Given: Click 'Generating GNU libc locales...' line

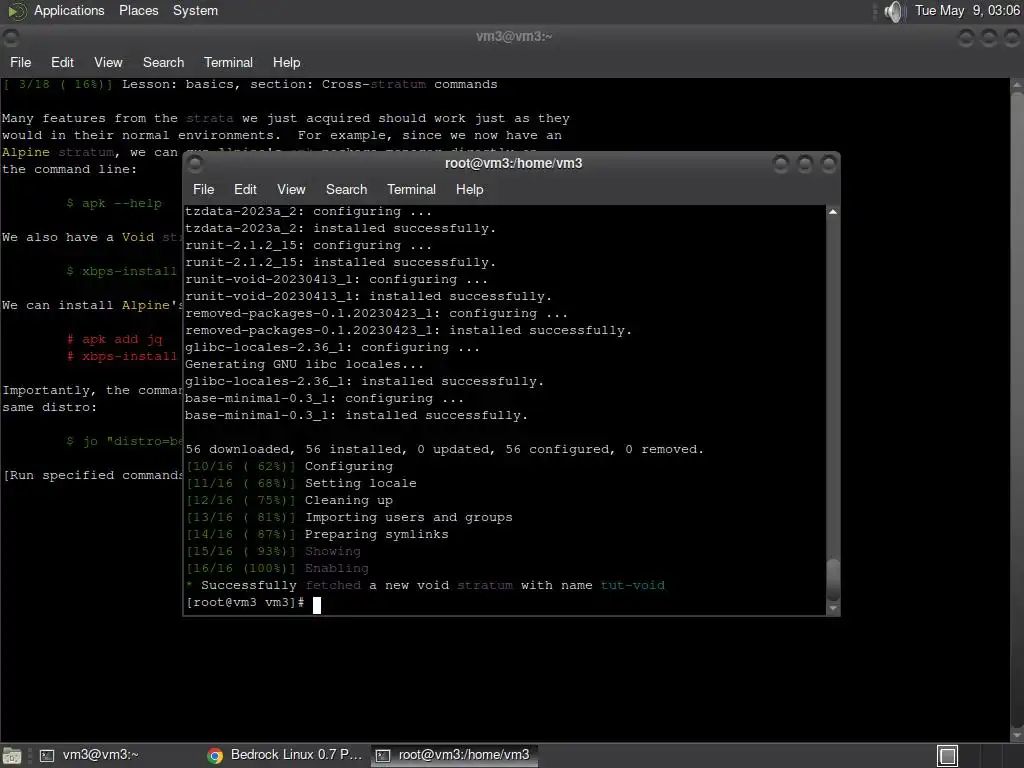Looking at the screenshot, I should pyautogui.click(x=304, y=364).
